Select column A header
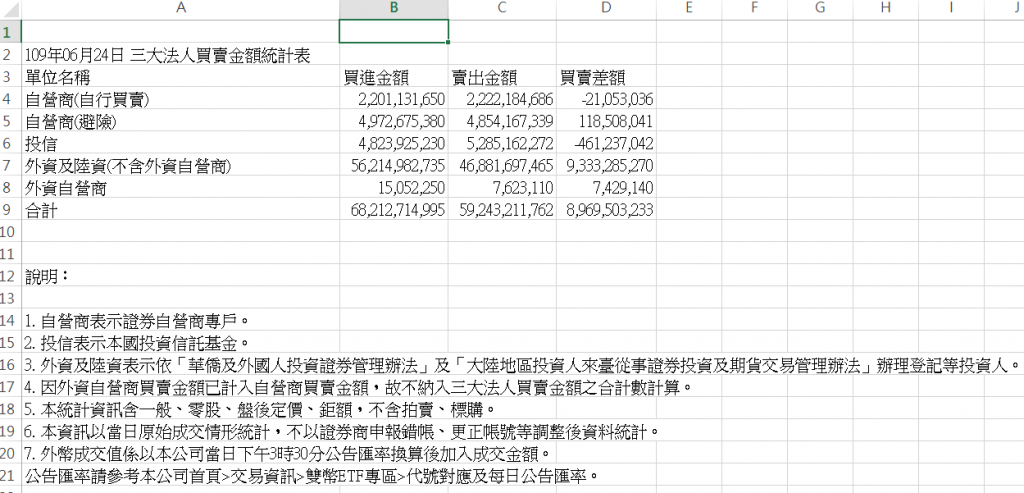The height and width of the screenshot is (493, 1024). [181, 8]
